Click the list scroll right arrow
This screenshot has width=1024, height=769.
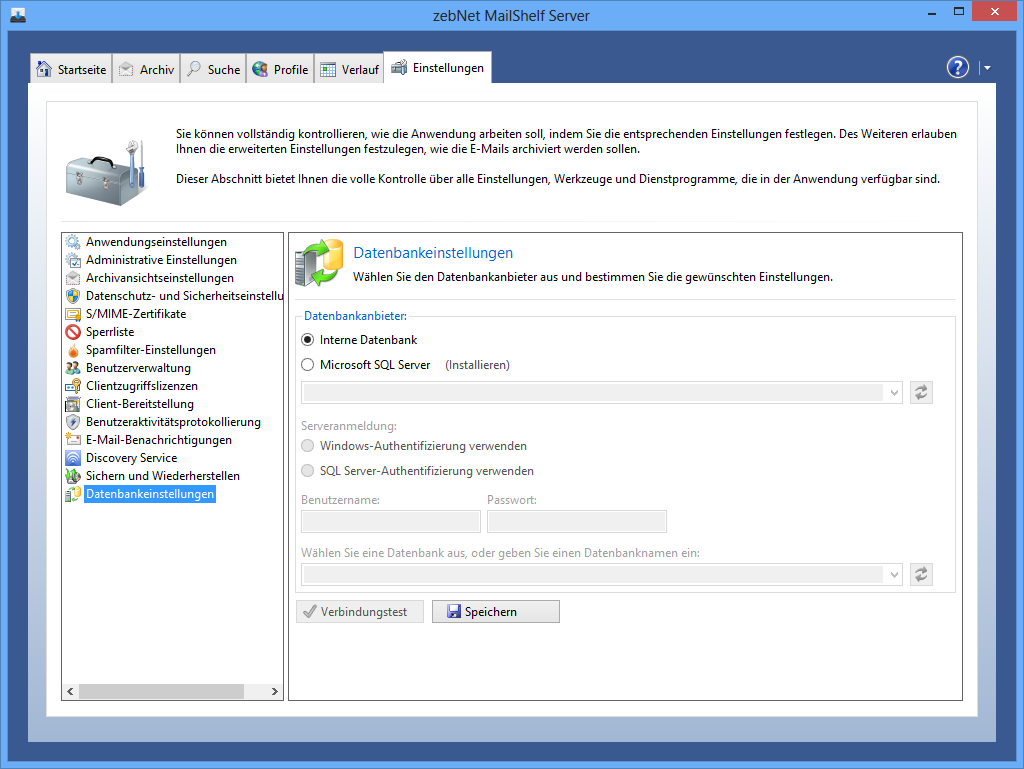pyautogui.click(x=274, y=691)
